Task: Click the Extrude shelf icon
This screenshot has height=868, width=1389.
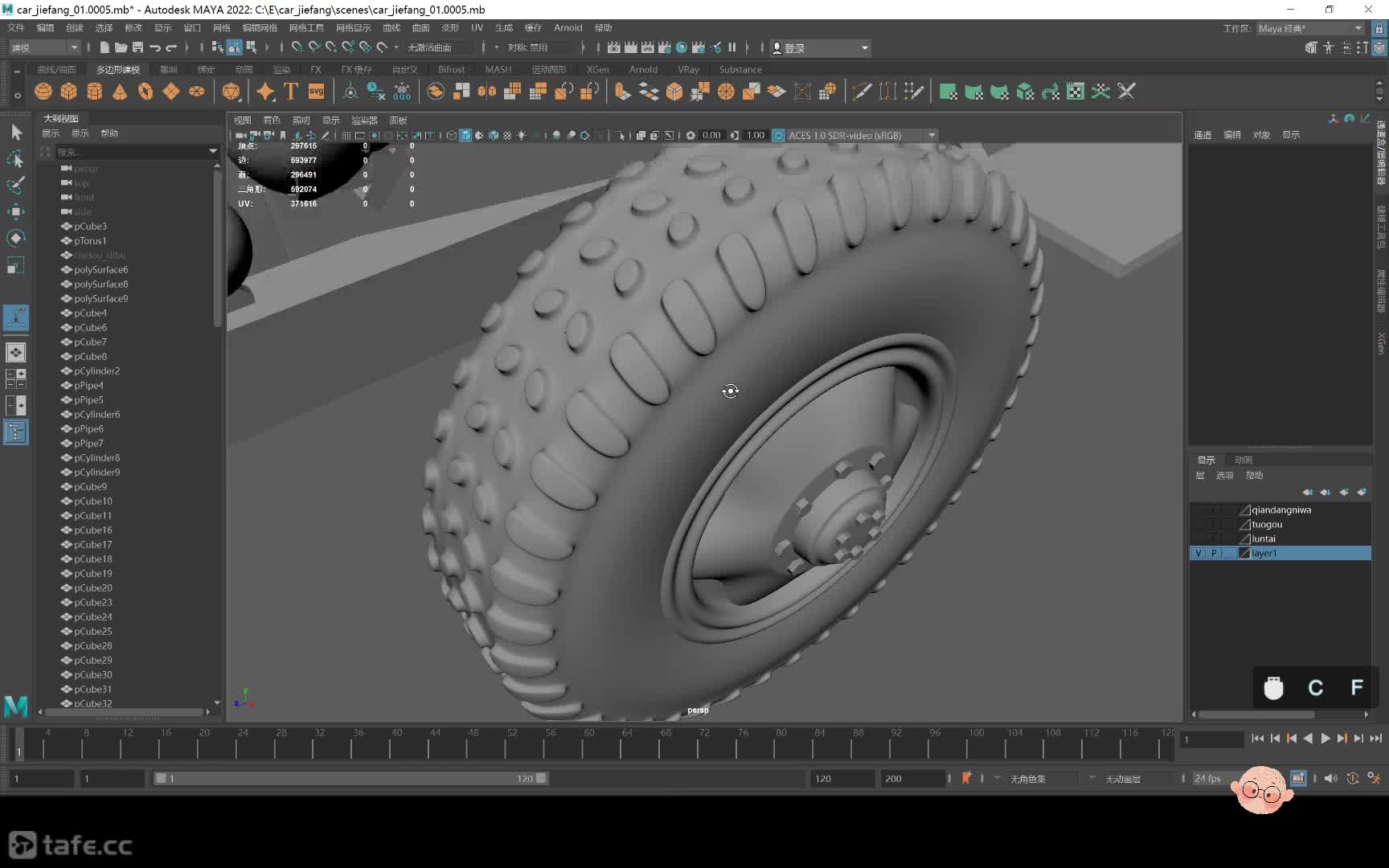Action: [623, 92]
